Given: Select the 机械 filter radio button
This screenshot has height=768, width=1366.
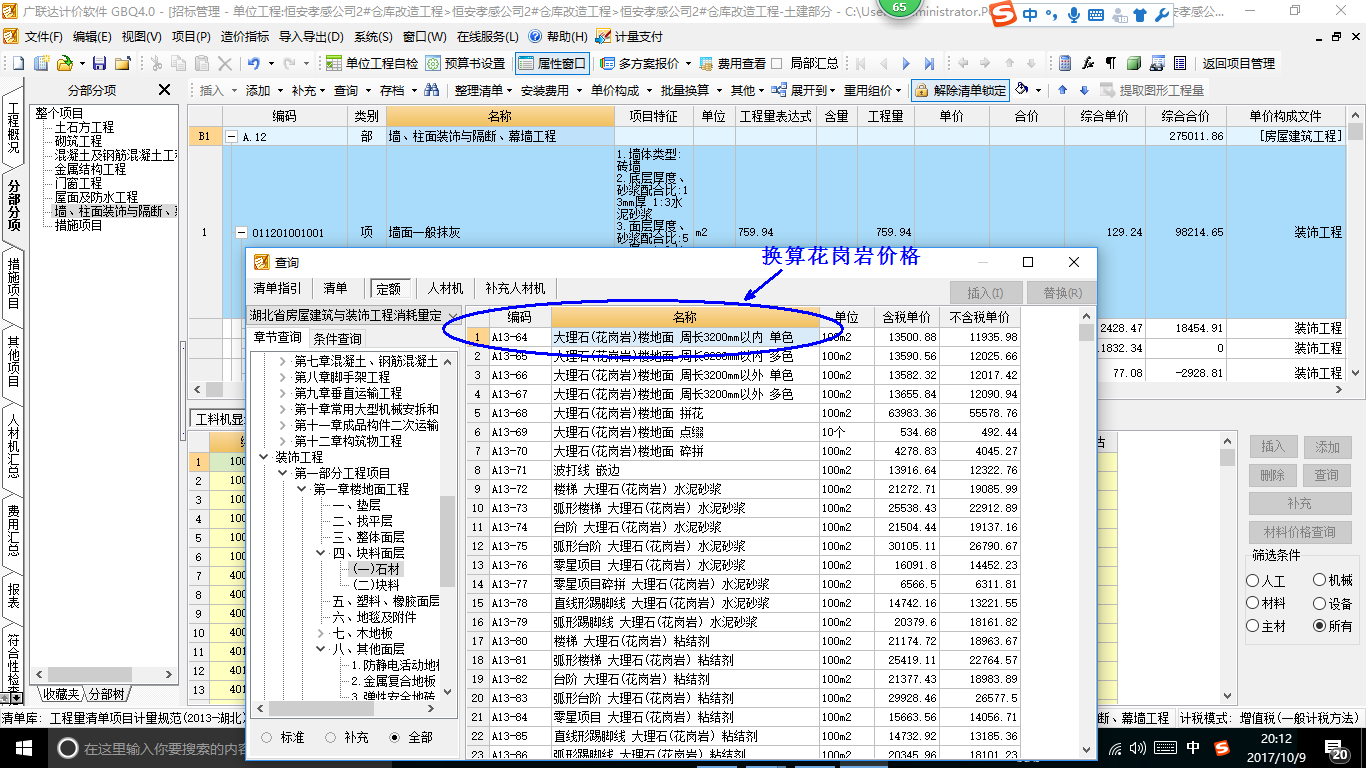Looking at the screenshot, I should [x=1320, y=580].
